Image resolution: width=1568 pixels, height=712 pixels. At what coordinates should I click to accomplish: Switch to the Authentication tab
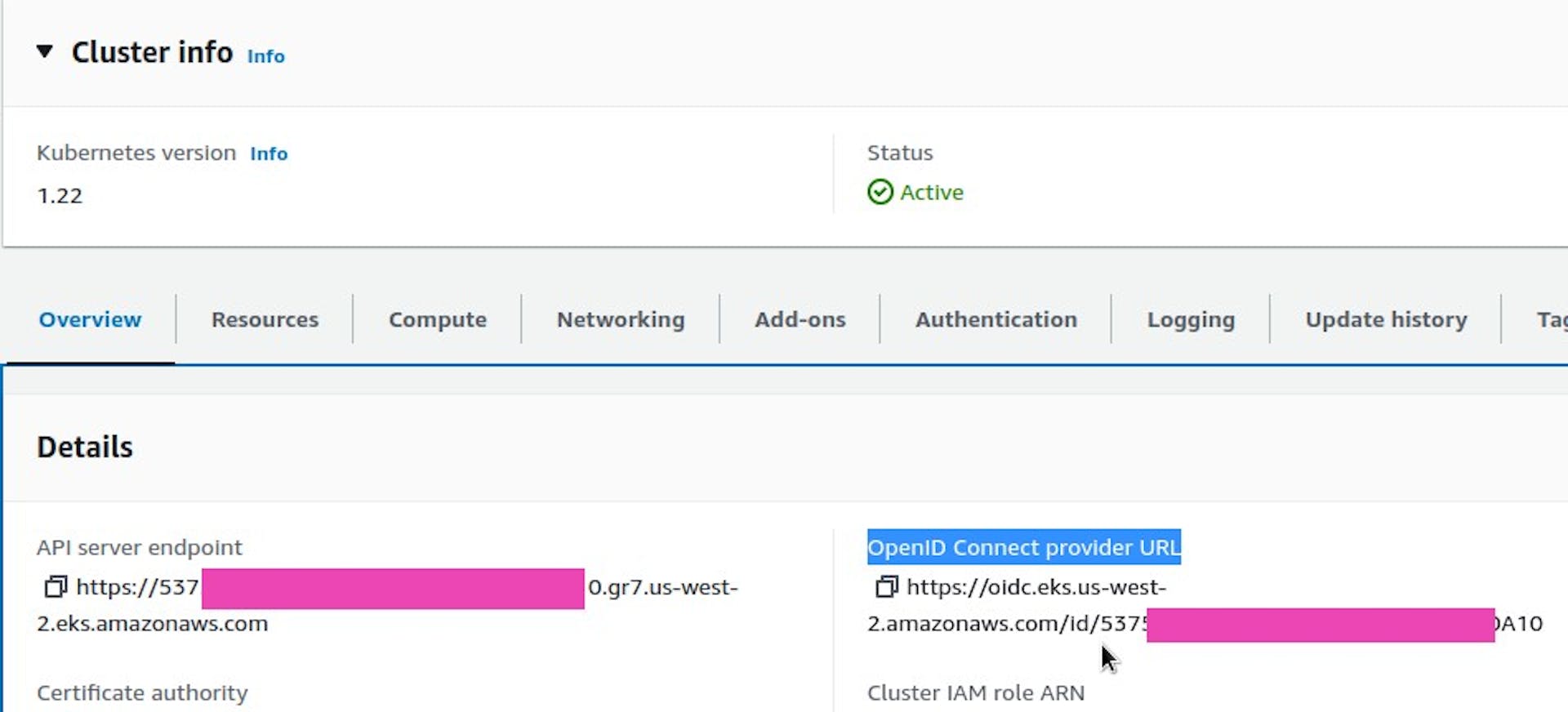coord(996,319)
